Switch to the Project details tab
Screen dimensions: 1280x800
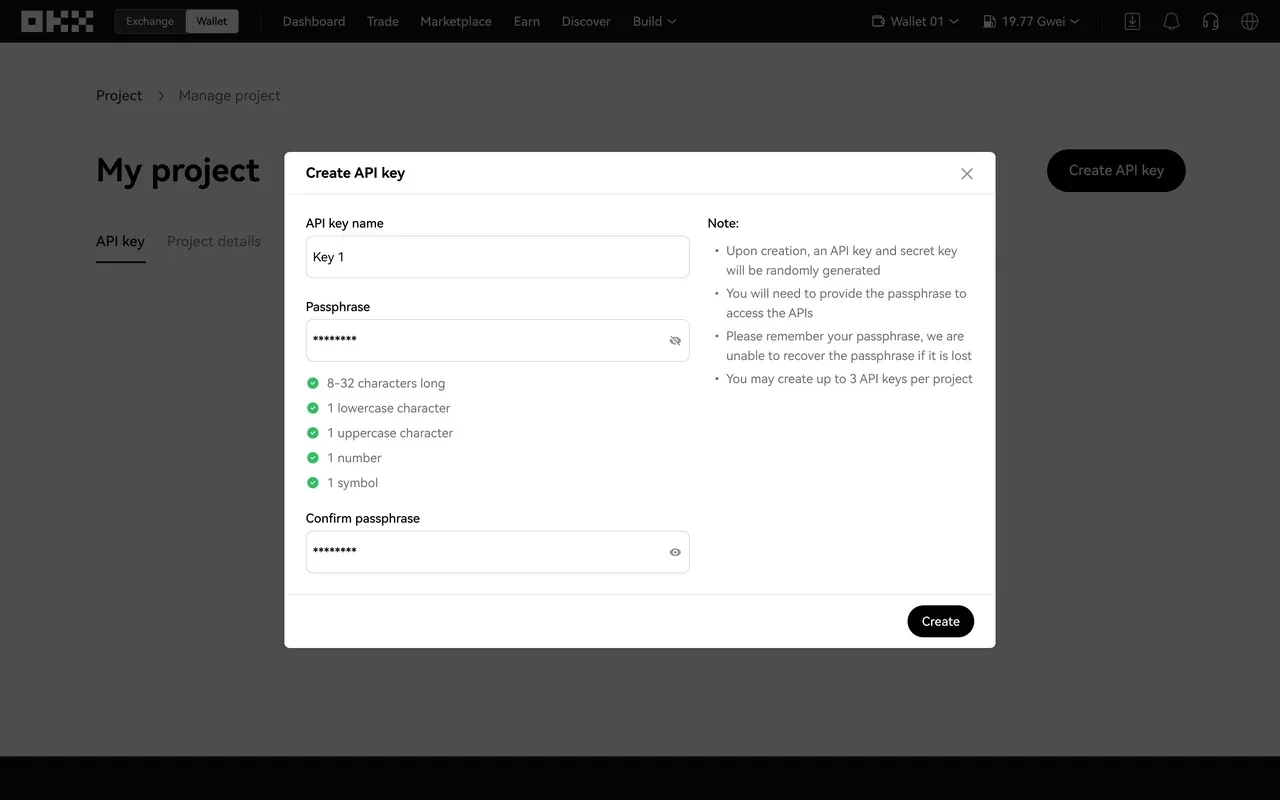point(214,241)
